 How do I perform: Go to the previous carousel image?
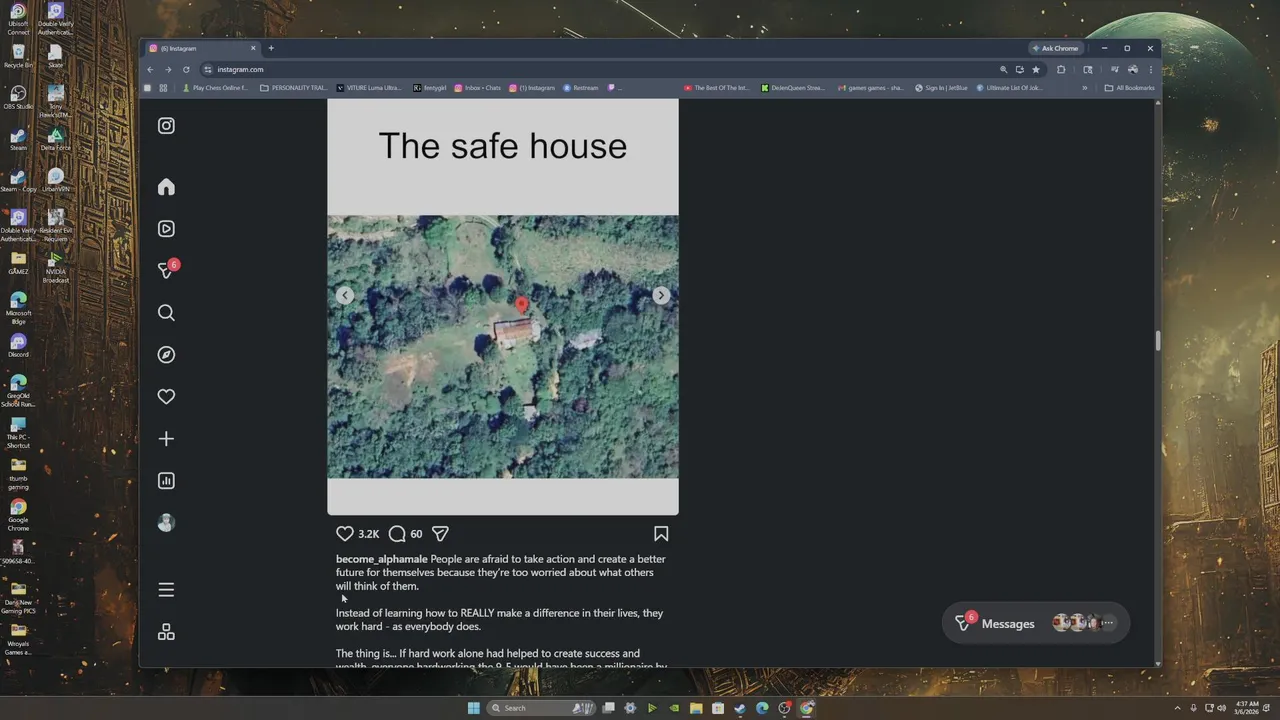pos(345,295)
